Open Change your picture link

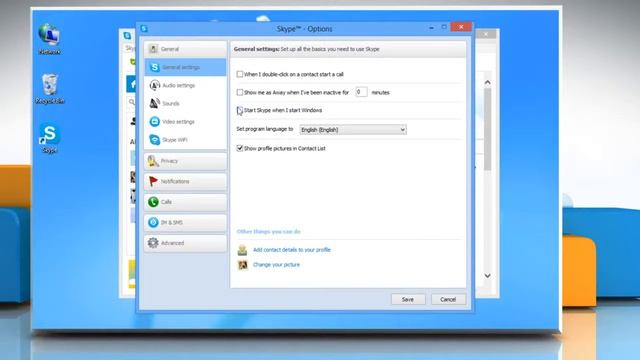pos(276,265)
